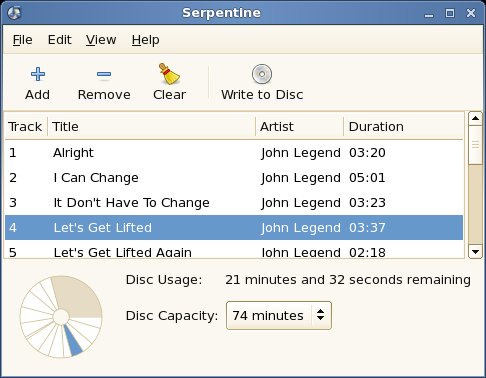Viewport: 486px width, 378px height.
Task: Click the scrollbar down arrow
Action: pyautogui.click(x=475, y=252)
